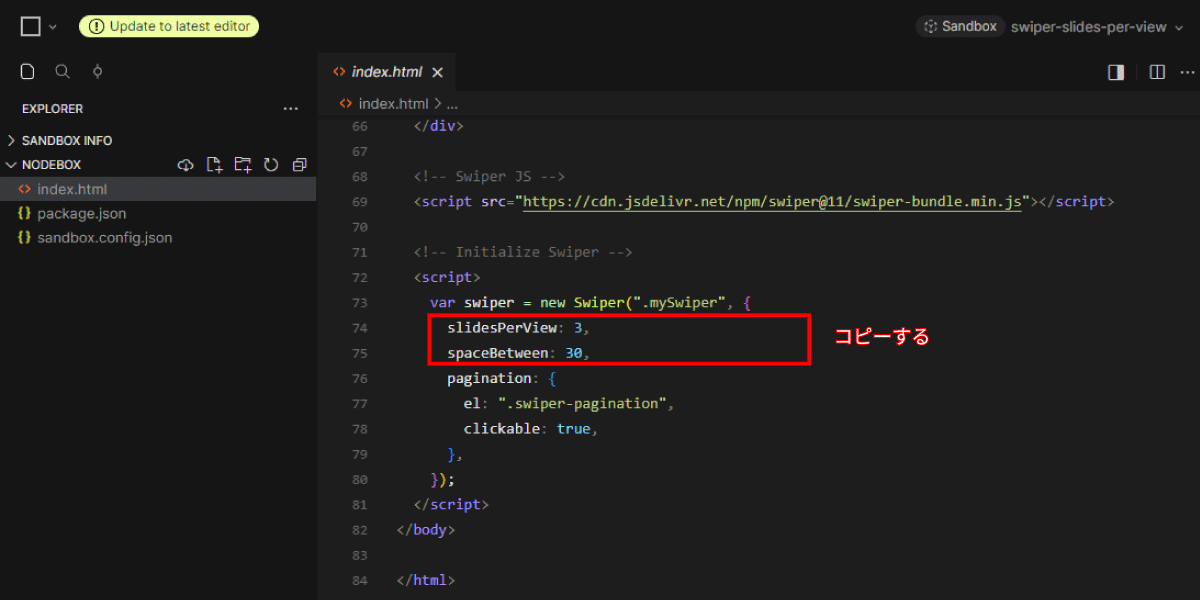Expand the chevron beside the square logo
The image size is (1200, 600).
(x=53, y=27)
